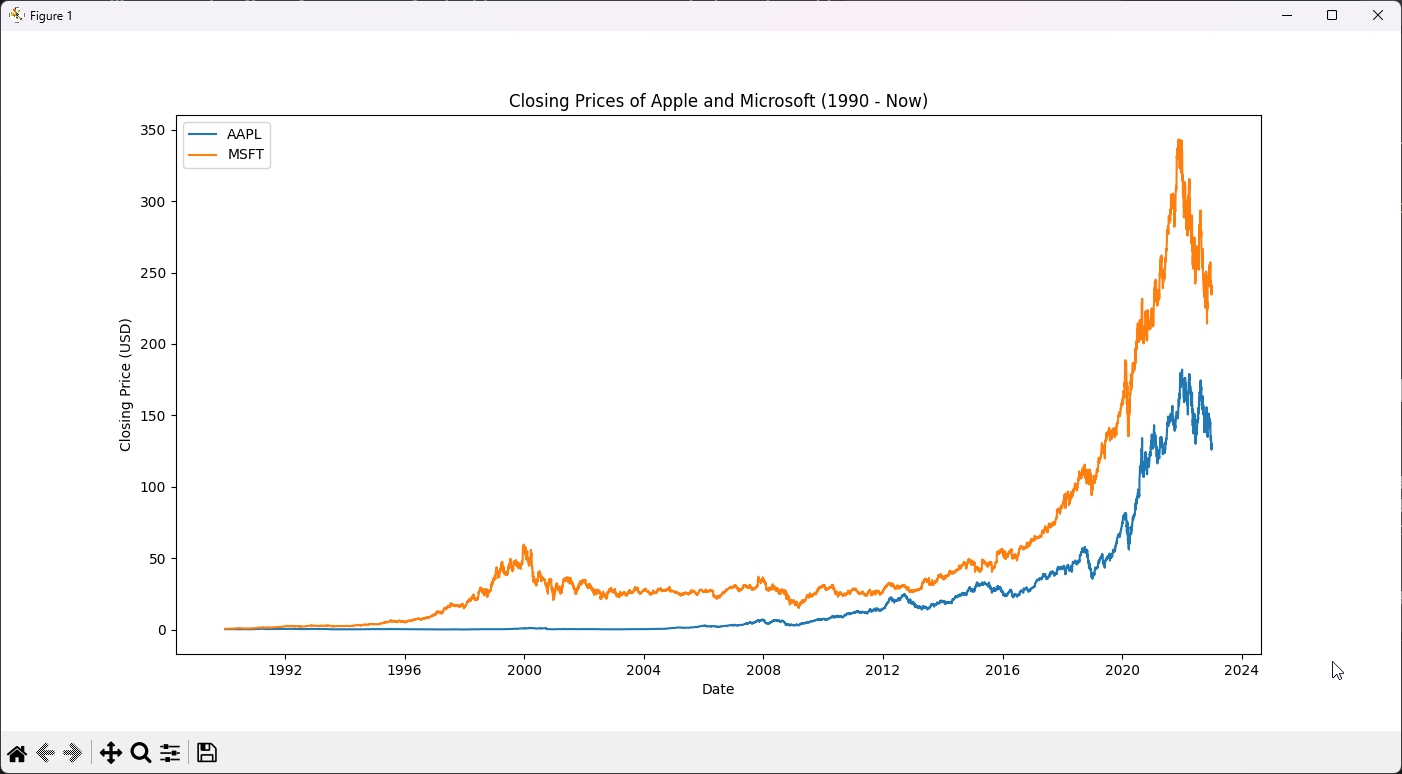
Task: Save the figure with the floppy disk icon
Action: [x=207, y=753]
